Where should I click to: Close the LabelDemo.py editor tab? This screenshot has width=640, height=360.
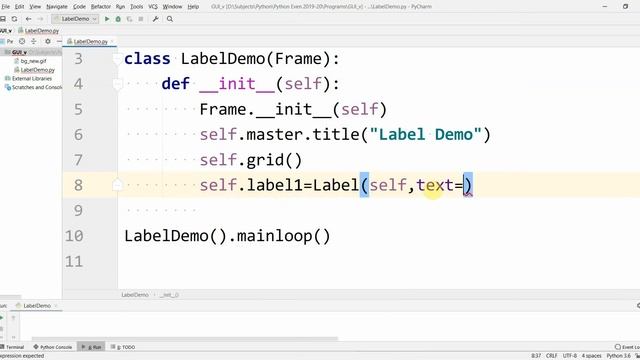click(x=112, y=42)
